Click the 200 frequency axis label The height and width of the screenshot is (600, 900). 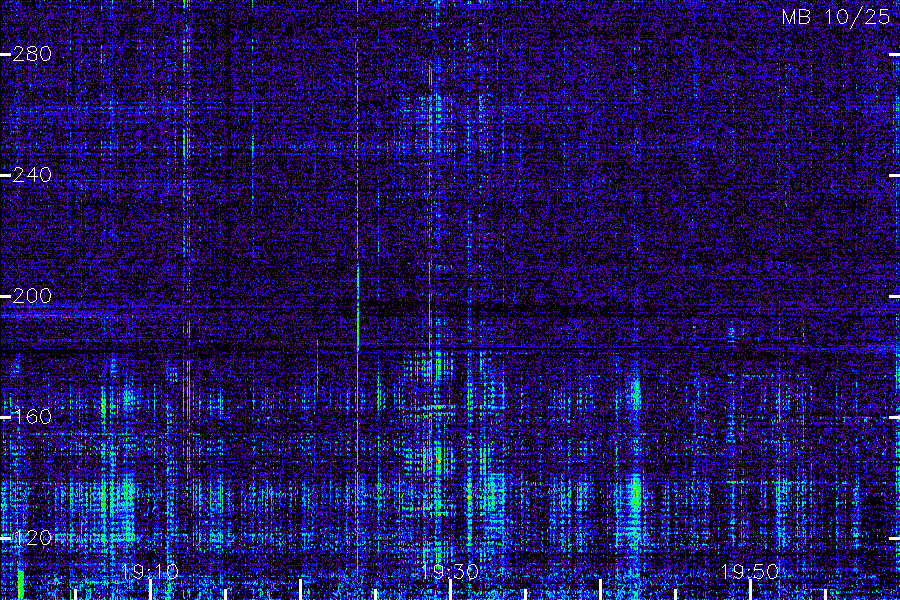(32, 296)
